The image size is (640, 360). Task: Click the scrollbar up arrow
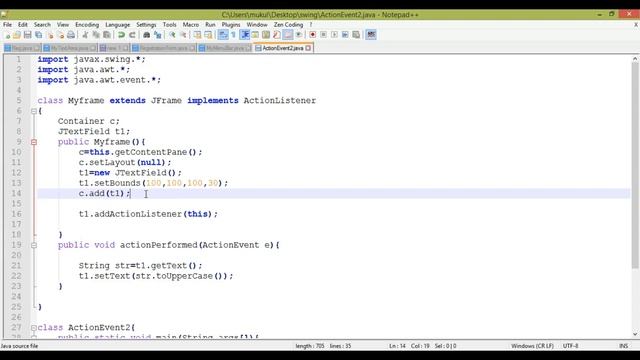pyautogui.click(x=635, y=59)
